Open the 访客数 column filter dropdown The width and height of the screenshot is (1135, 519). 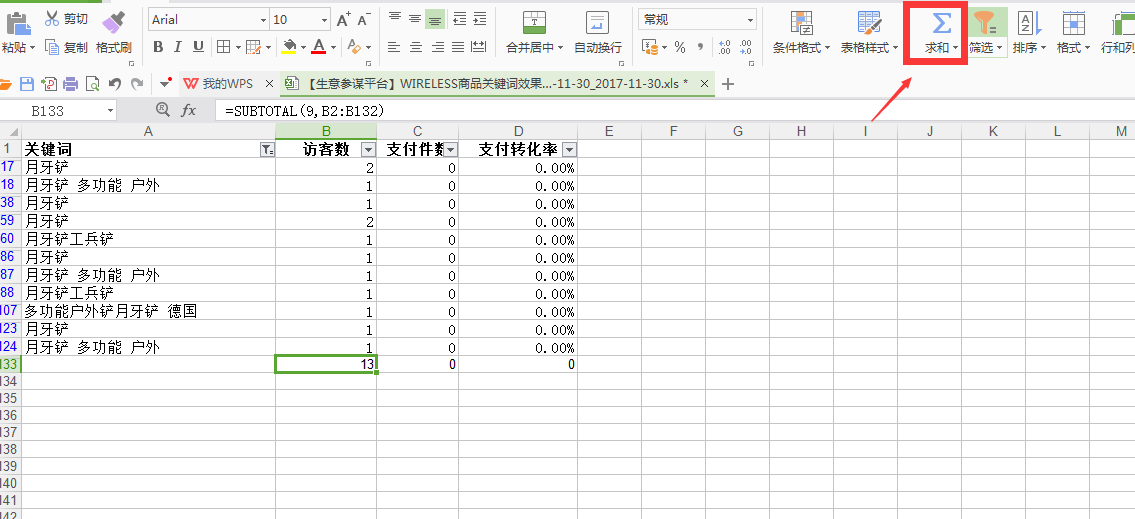[368, 149]
